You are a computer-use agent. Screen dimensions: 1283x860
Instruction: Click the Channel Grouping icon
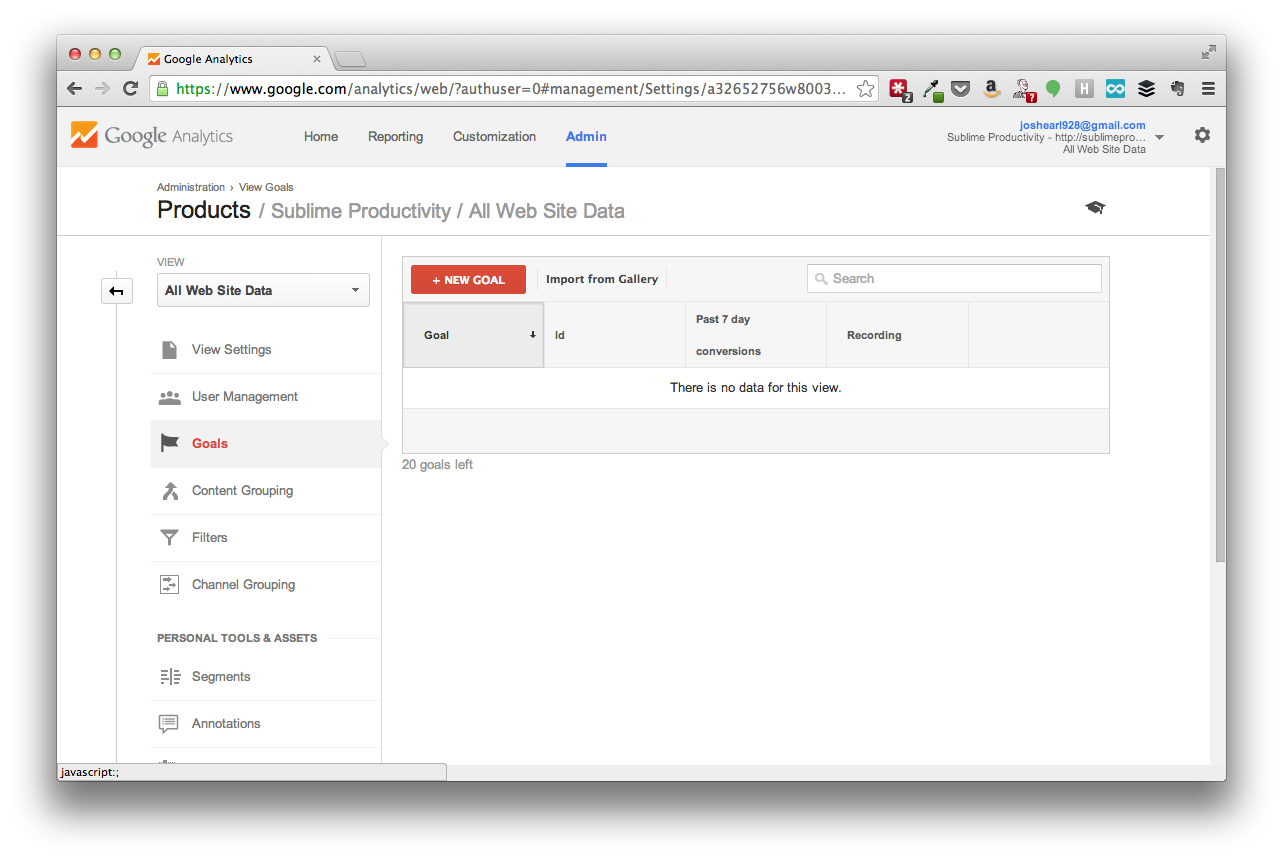(169, 585)
